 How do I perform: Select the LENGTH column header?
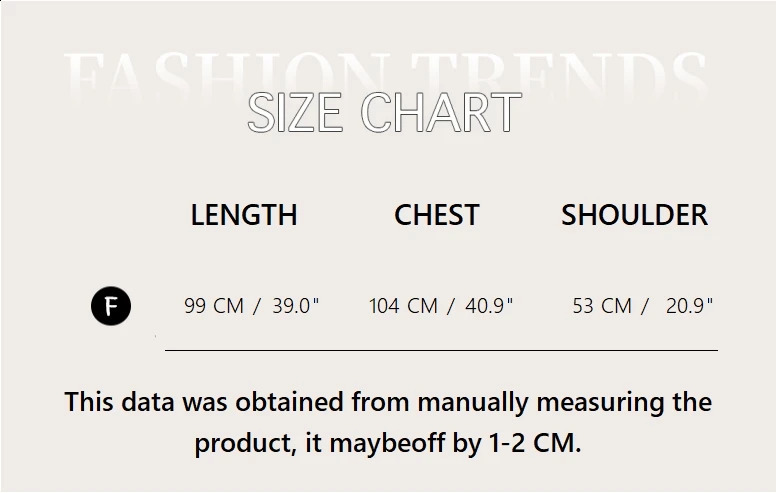(x=244, y=215)
